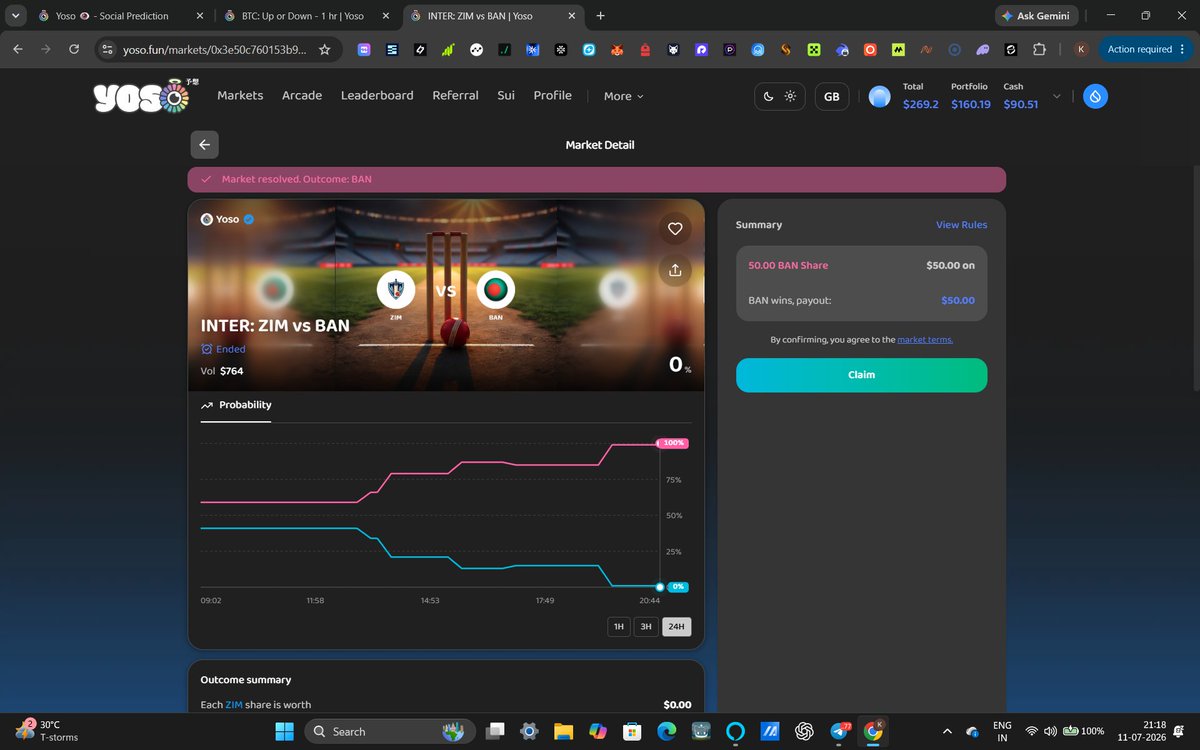Open the blue water-drop wallet icon

coord(1095,96)
